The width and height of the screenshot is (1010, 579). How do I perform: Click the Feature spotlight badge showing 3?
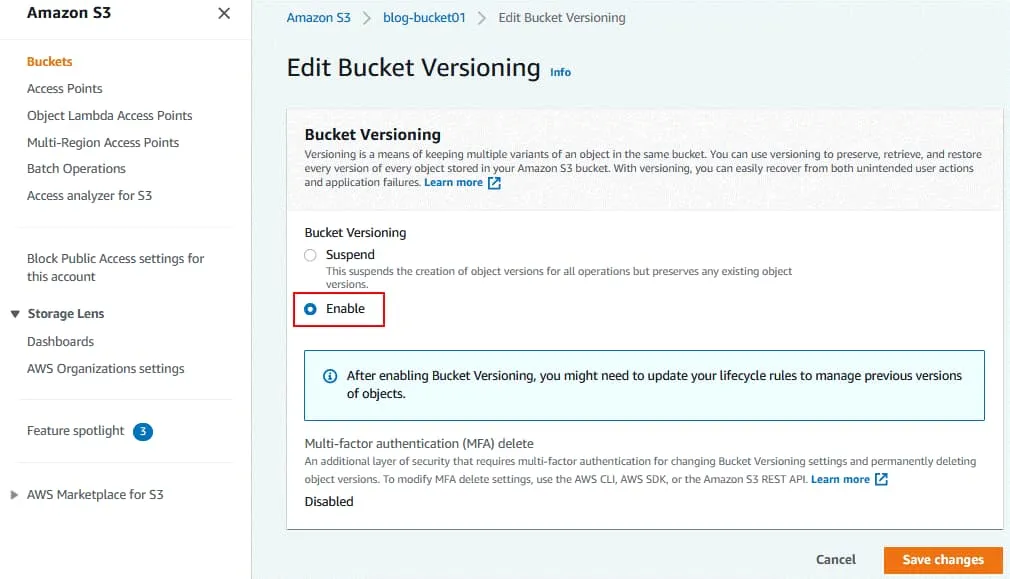pos(143,432)
